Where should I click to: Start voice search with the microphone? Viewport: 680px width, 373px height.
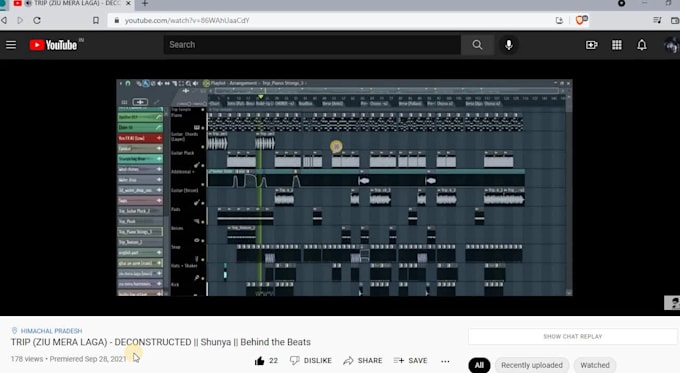[509, 45]
